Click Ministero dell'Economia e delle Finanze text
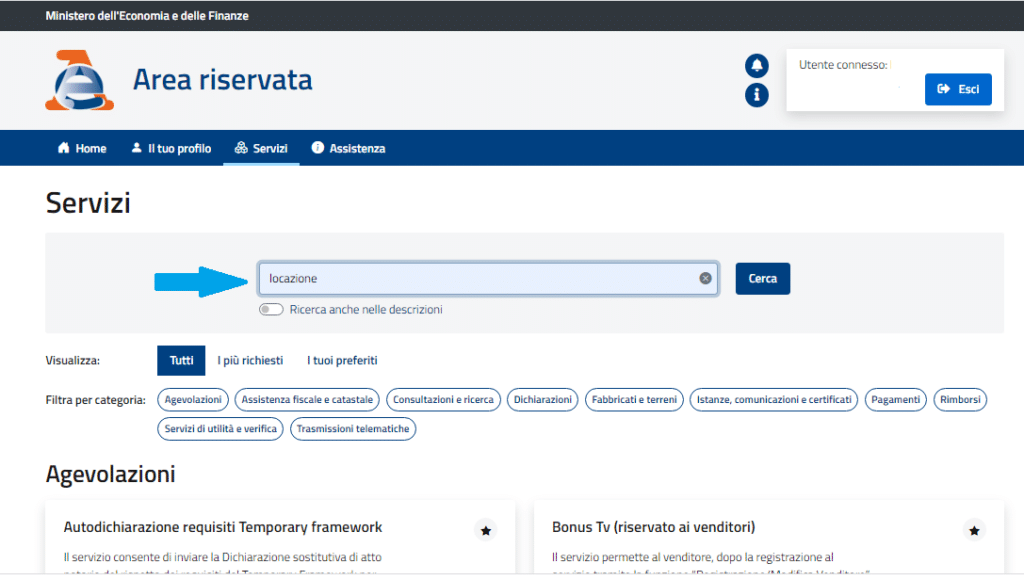 pos(147,16)
